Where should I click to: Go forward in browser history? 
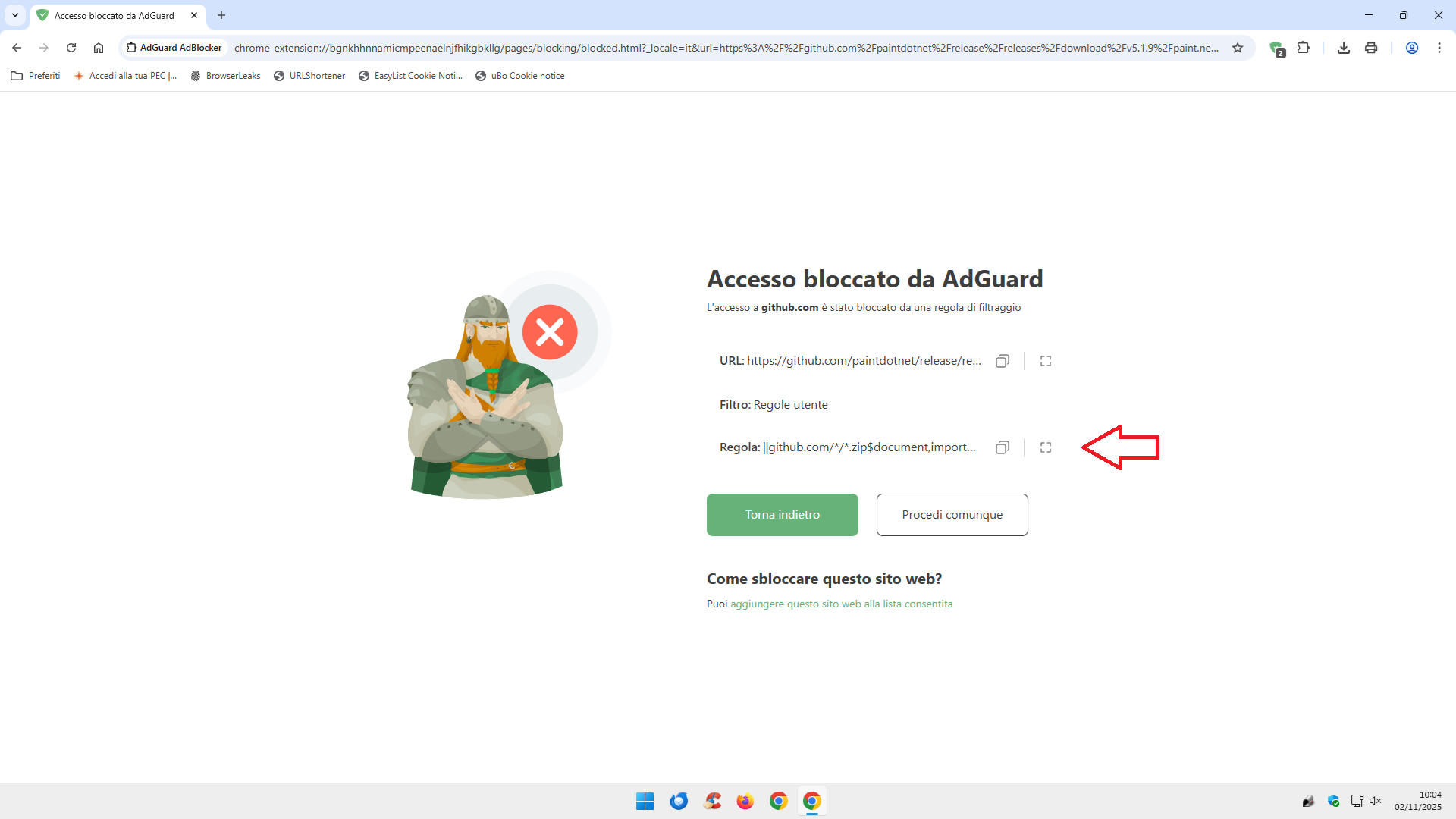coord(44,48)
